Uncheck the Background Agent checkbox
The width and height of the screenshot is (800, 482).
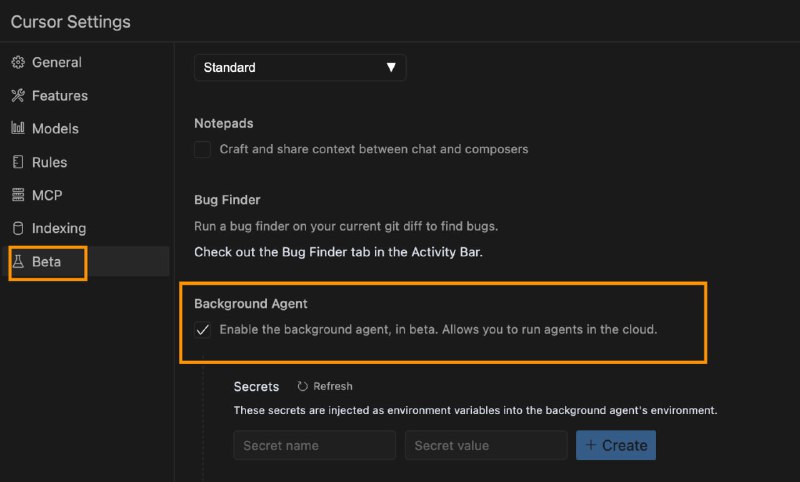(x=203, y=329)
